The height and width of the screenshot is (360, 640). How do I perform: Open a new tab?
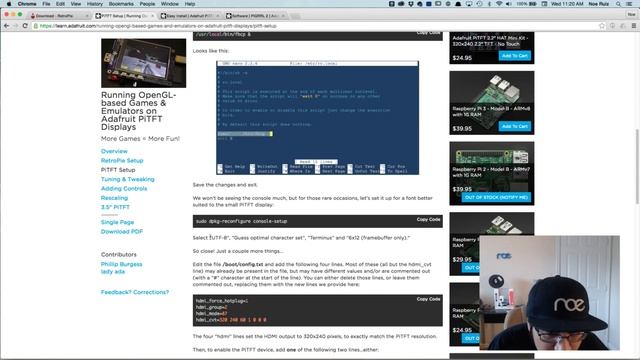tap(295, 16)
